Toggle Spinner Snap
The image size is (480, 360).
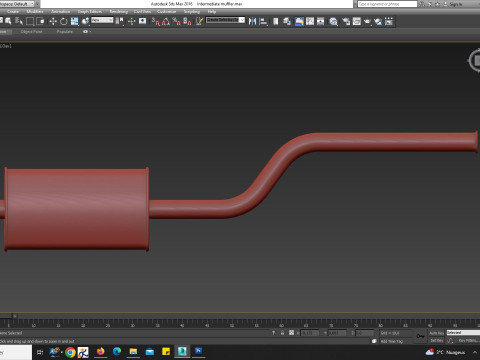(187, 21)
